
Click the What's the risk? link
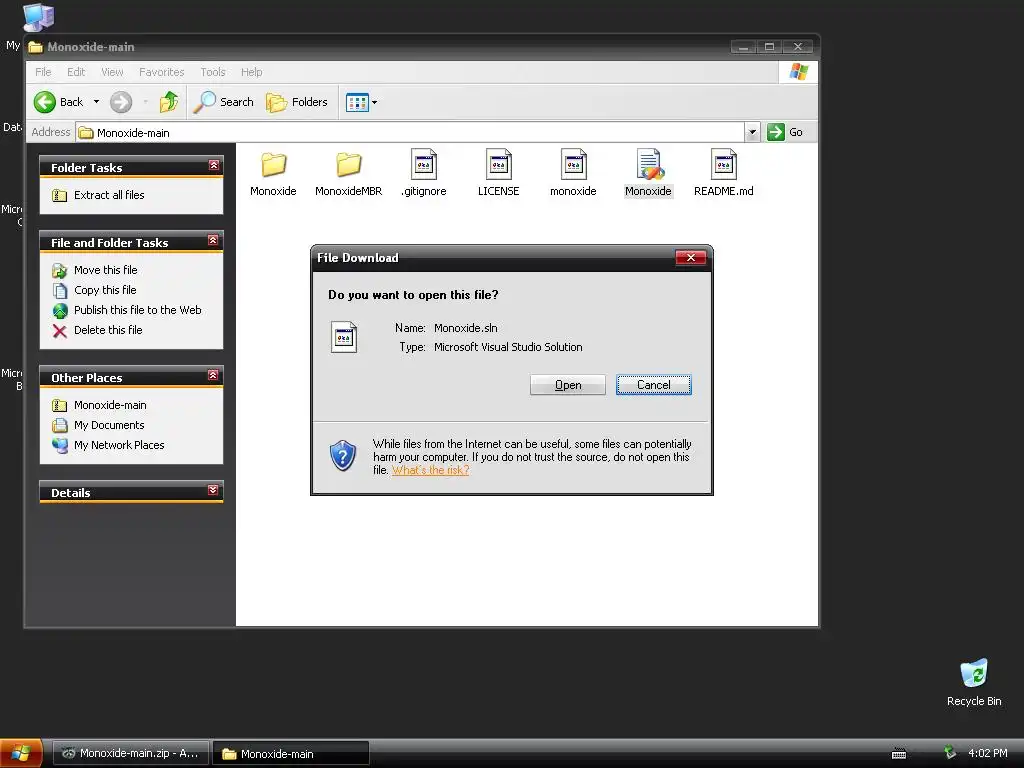point(430,470)
